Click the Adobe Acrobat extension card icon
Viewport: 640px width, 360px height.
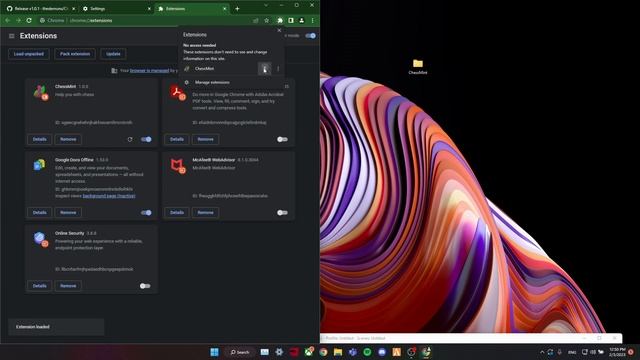pyautogui.click(x=178, y=93)
